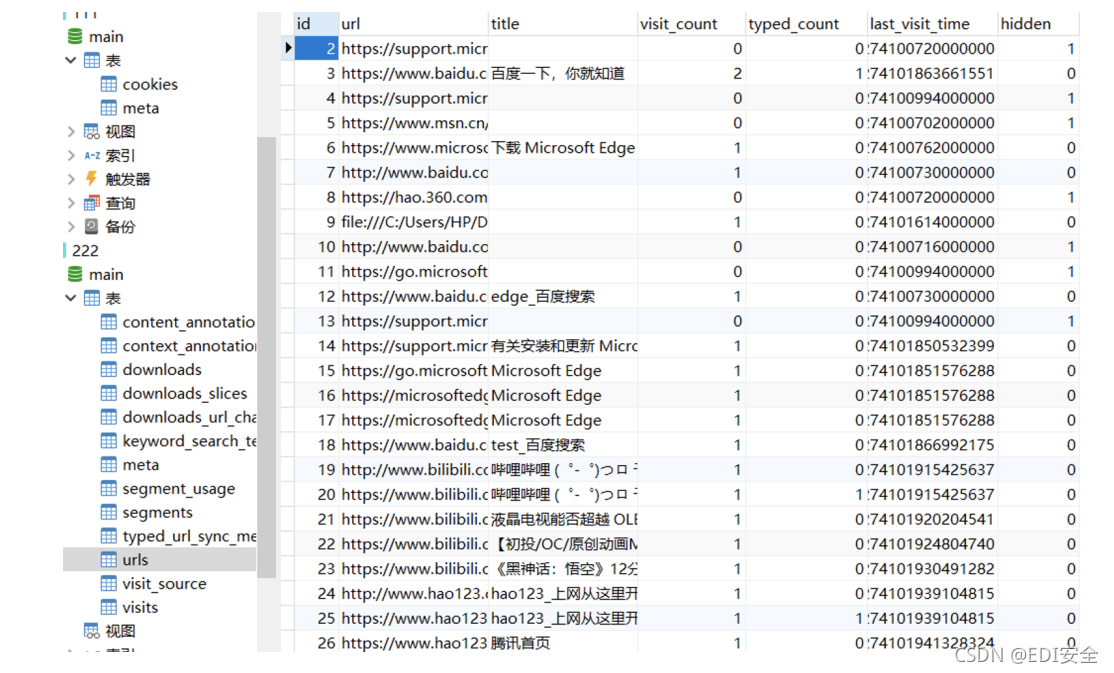This screenshot has width=1114, height=673.
Task: Select the lower main database icon
Action: click(x=75, y=274)
